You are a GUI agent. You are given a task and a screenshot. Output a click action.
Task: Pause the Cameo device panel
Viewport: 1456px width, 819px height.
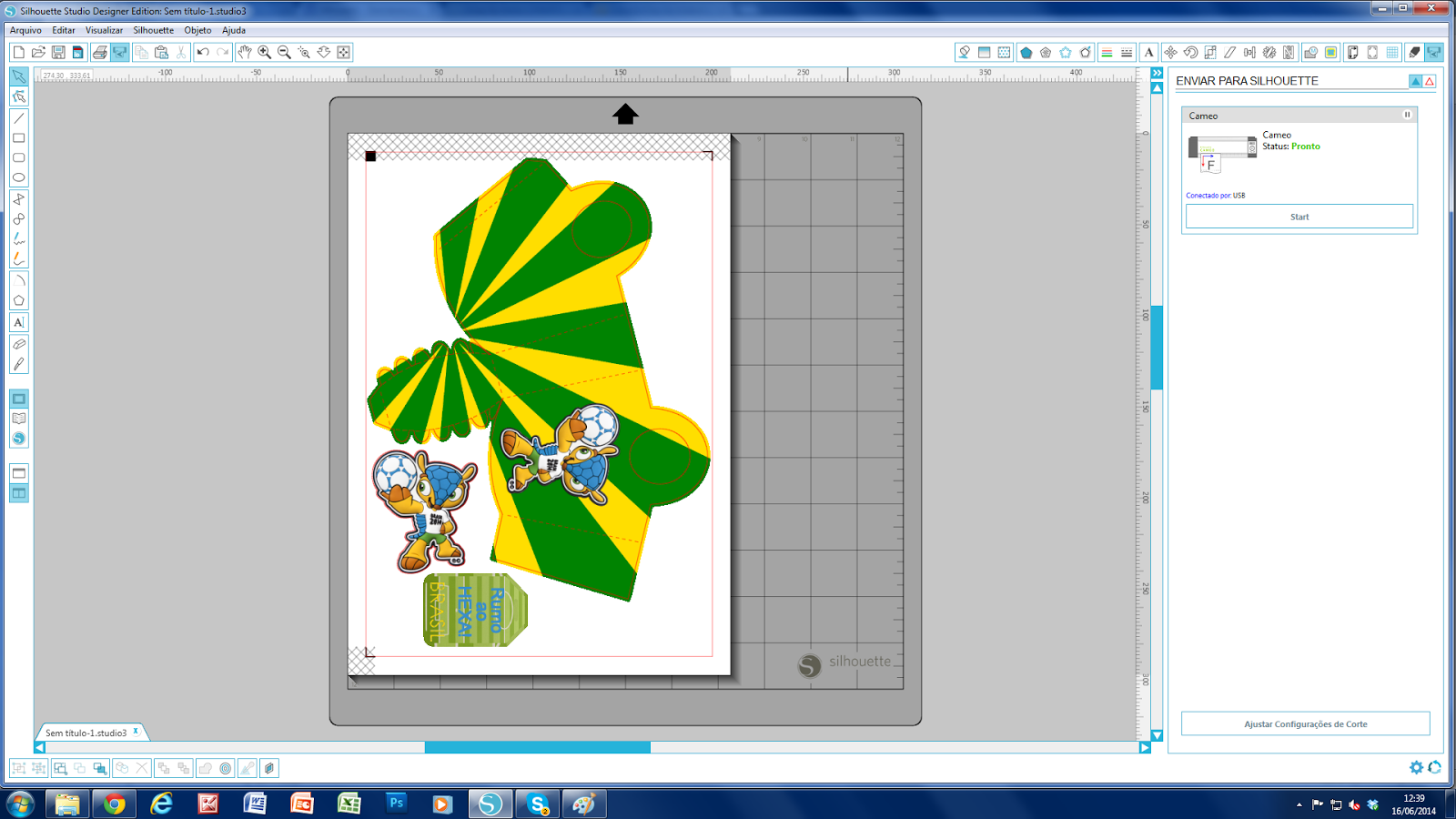1407,115
